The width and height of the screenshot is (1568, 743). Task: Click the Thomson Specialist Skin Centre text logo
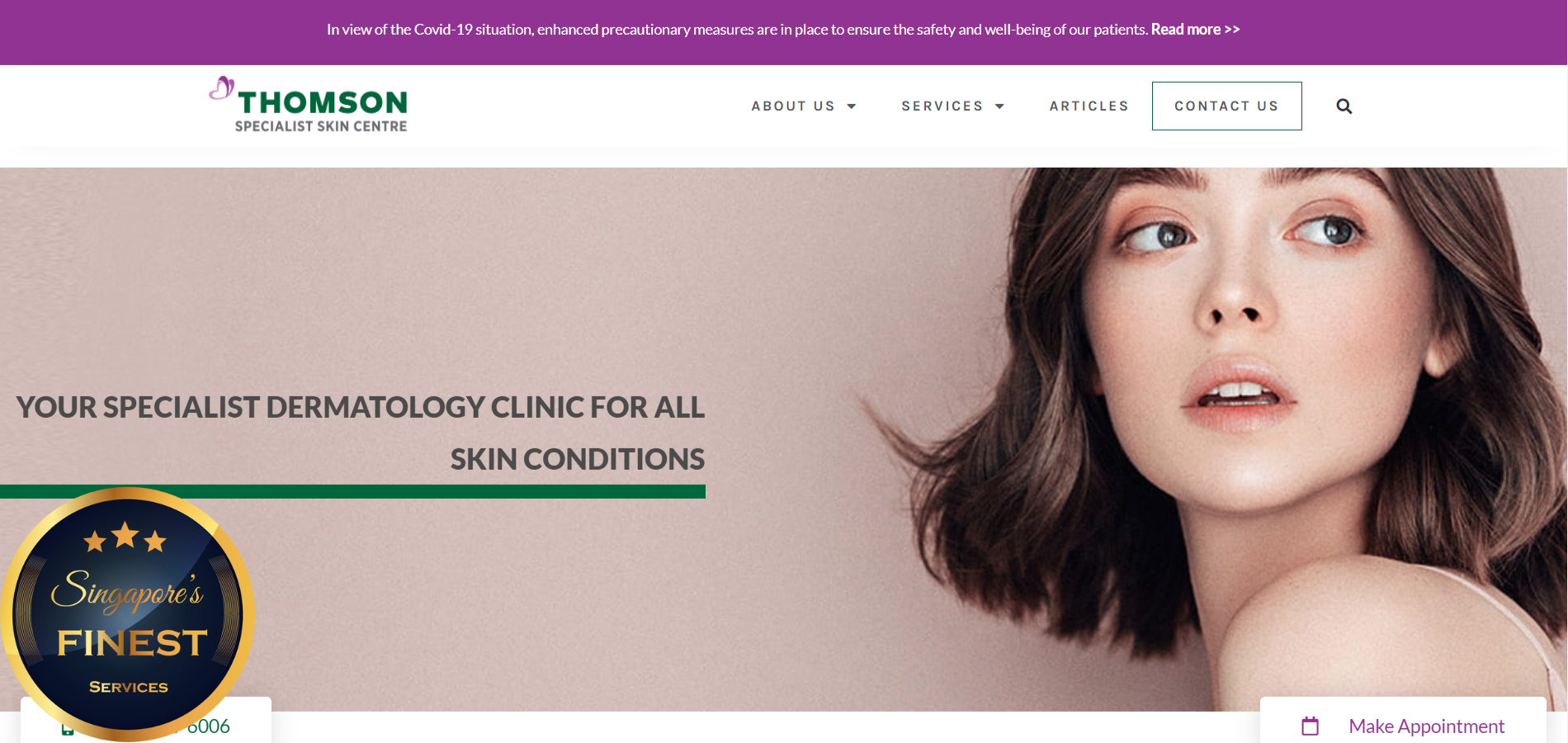(321, 111)
